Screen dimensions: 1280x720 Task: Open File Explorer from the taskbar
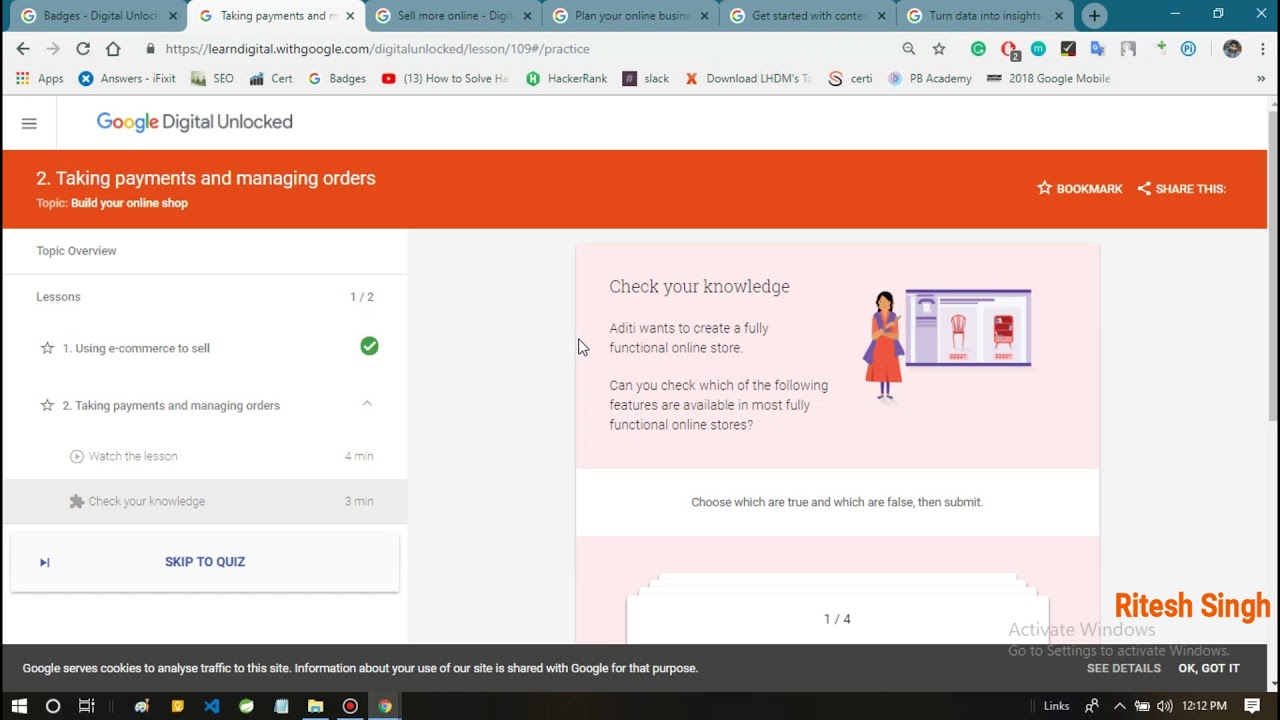pyautogui.click(x=315, y=706)
